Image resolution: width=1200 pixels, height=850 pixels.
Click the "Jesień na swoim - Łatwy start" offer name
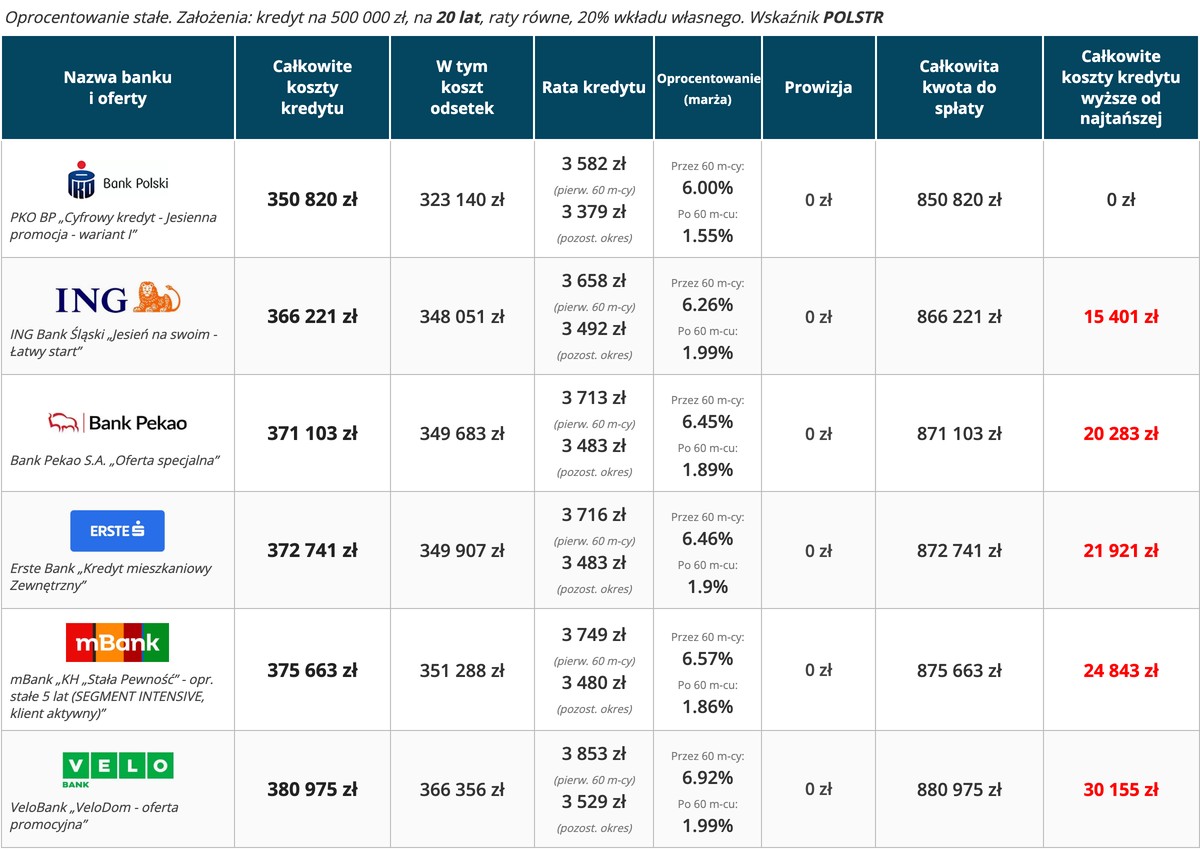114,342
